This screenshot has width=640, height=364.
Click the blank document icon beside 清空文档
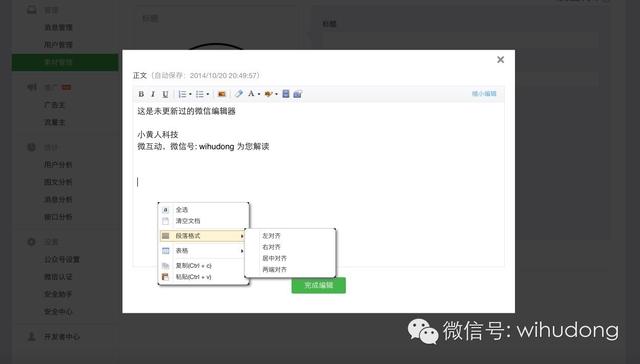(165, 221)
